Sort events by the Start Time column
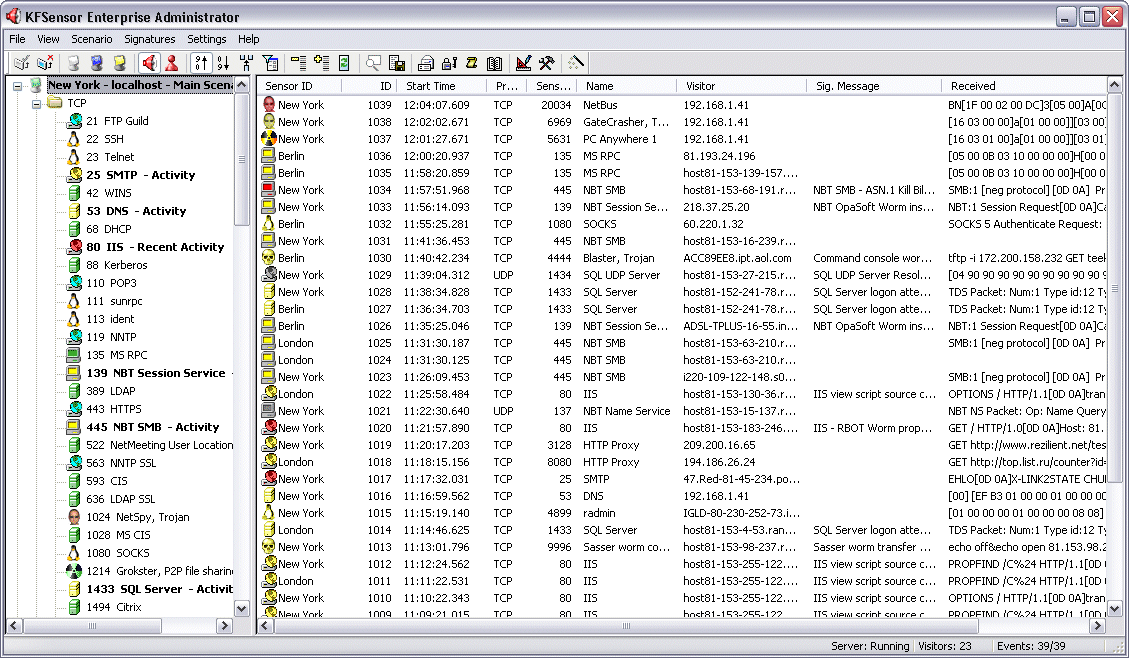 pos(443,86)
